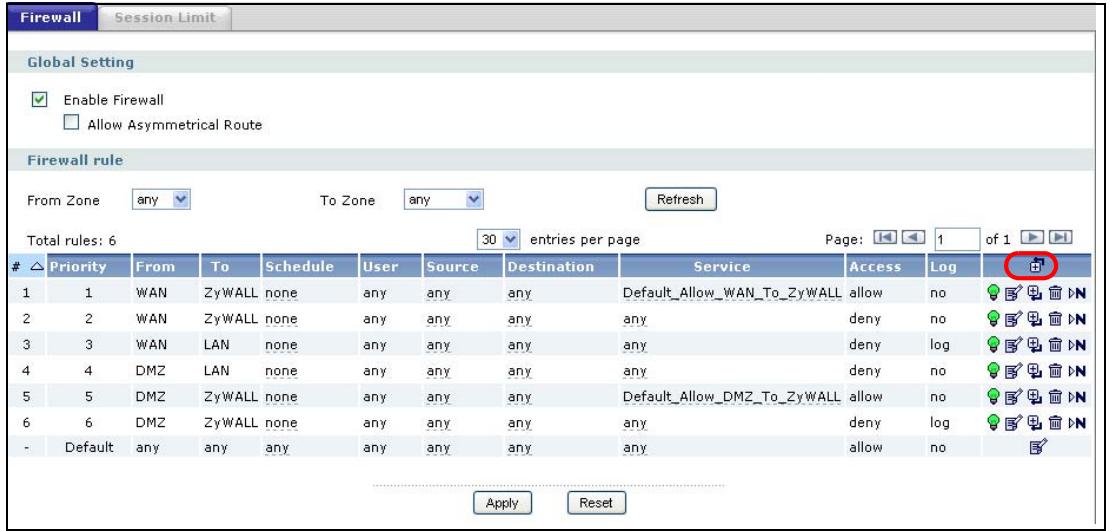Edit the Default rule with its edit icon
The width and height of the screenshot is (1109, 531).
tap(1038, 447)
